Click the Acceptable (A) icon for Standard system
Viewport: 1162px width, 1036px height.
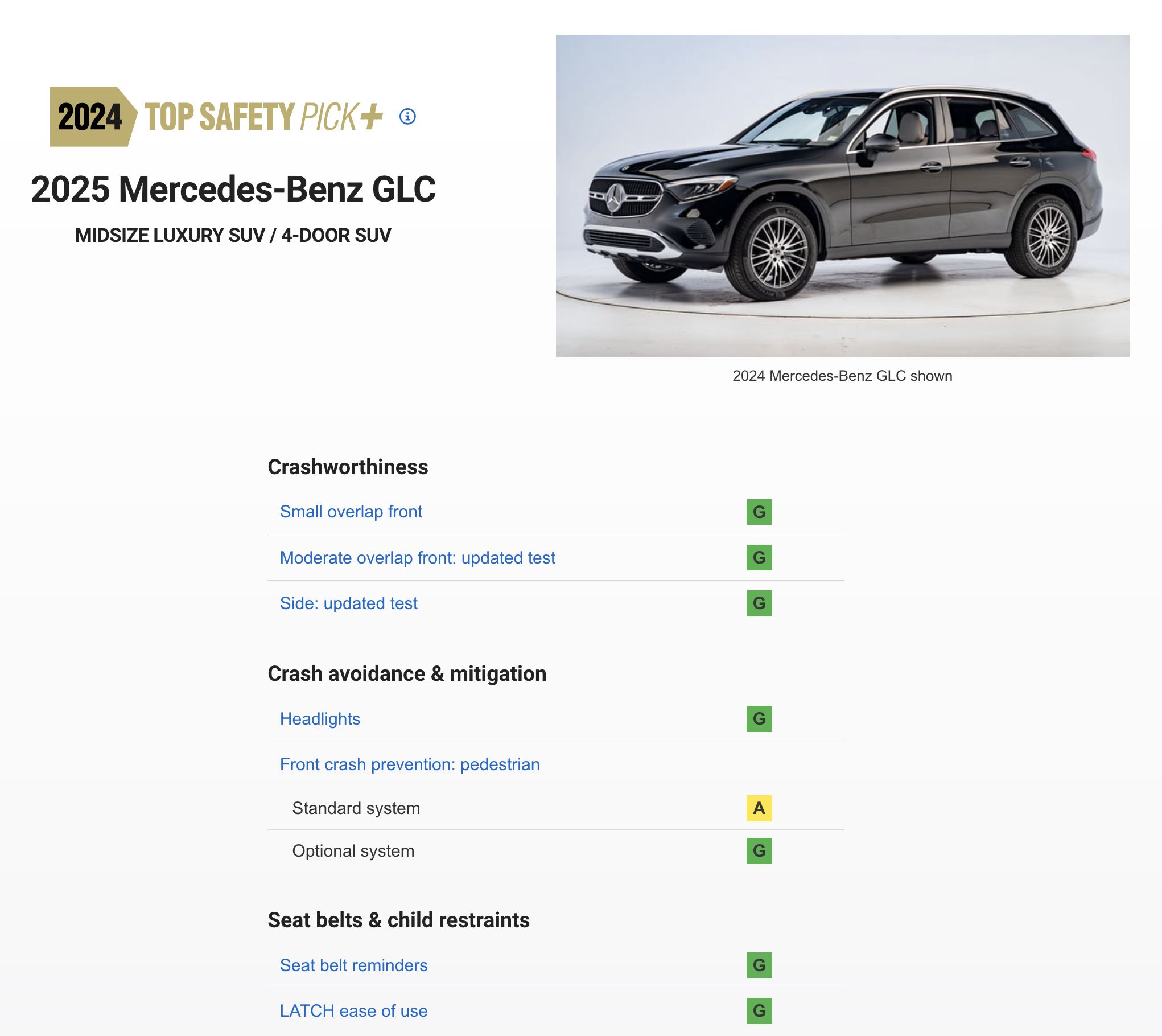pyautogui.click(x=759, y=807)
